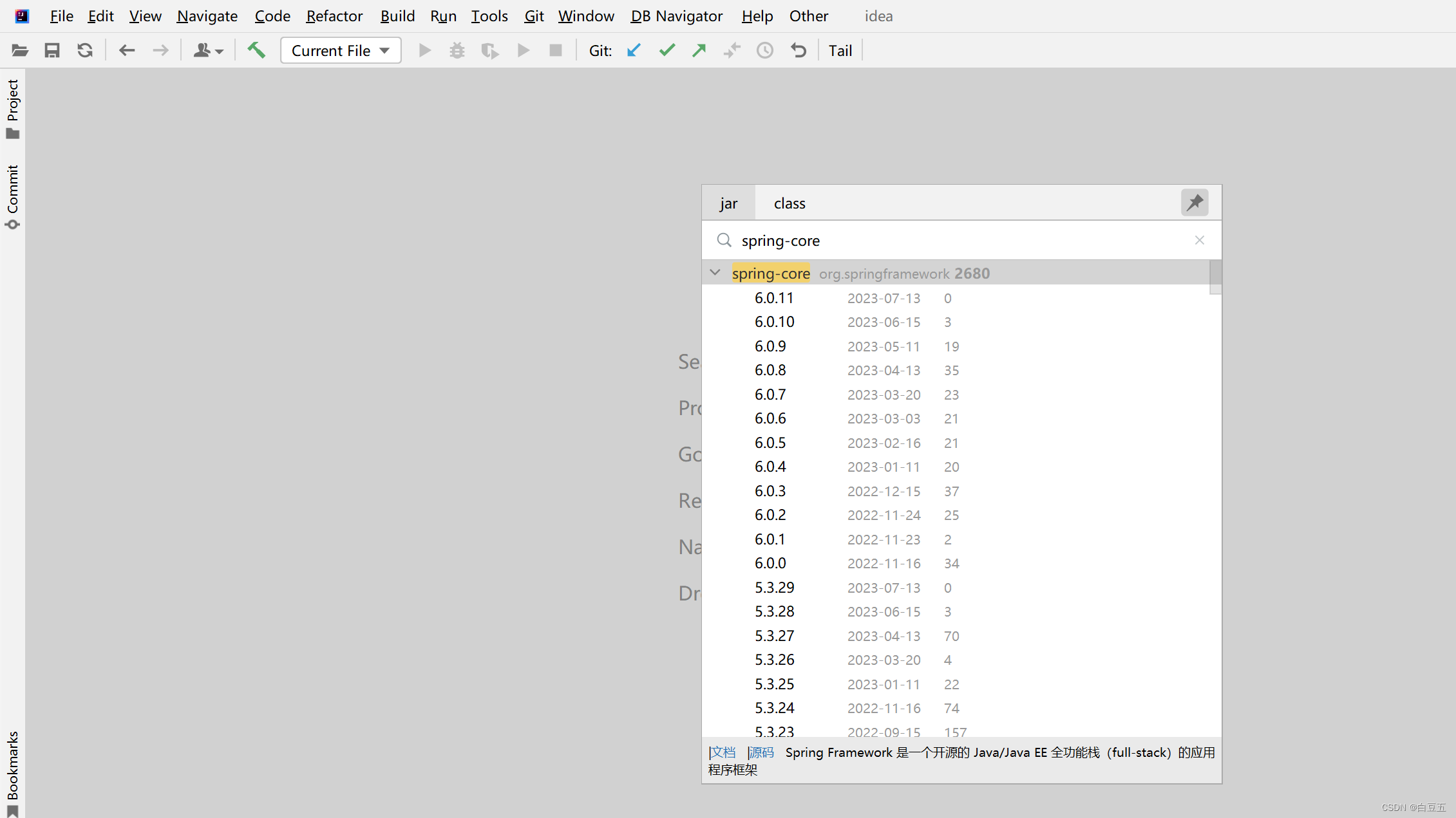
Task: Rollback changes with undo arrow icon
Action: point(799,50)
